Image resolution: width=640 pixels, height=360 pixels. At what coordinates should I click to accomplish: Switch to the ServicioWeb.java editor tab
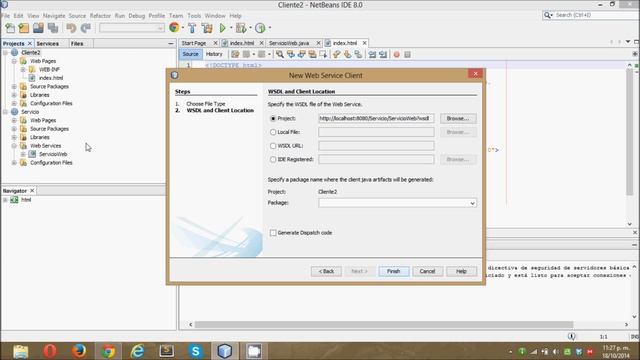click(289, 43)
